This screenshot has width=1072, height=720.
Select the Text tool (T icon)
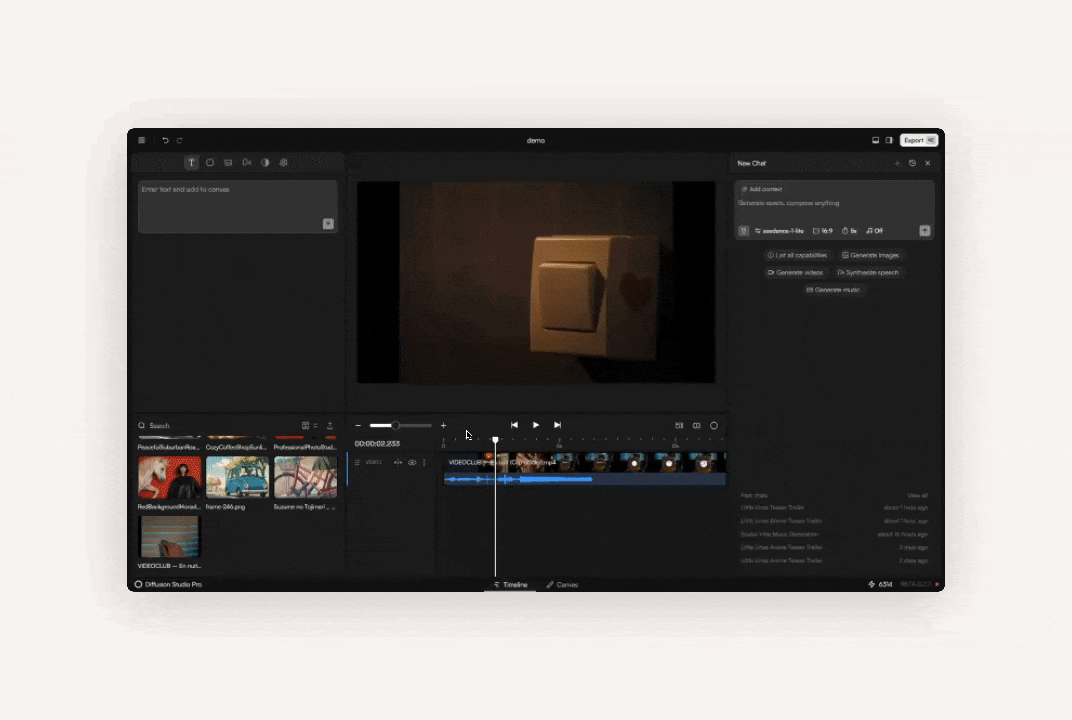coord(191,163)
